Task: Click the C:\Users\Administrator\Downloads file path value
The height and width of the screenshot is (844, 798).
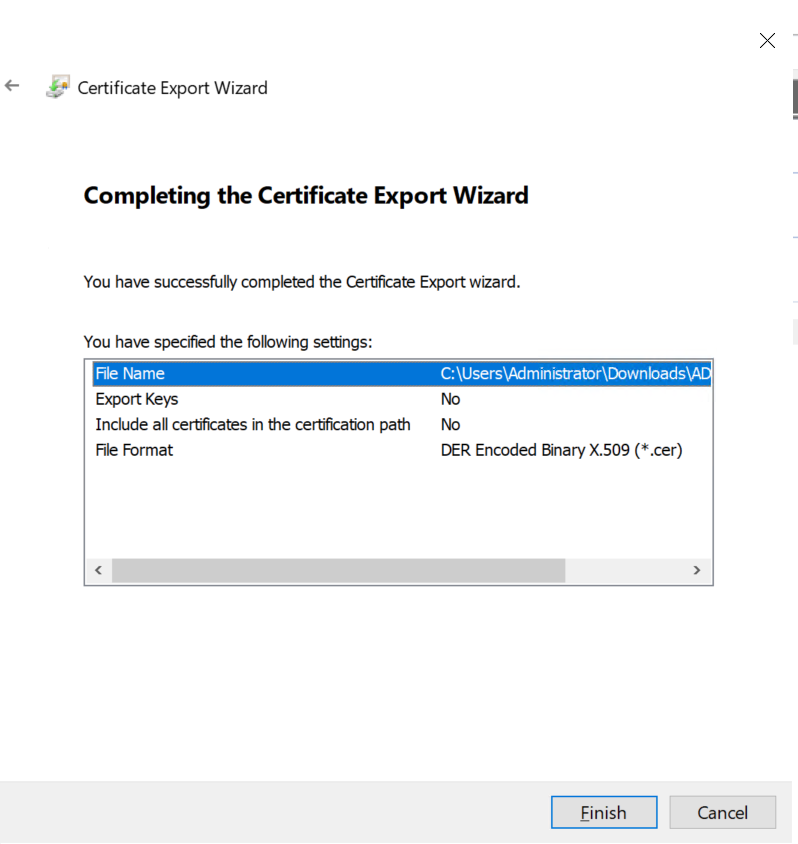Action: tap(575, 374)
